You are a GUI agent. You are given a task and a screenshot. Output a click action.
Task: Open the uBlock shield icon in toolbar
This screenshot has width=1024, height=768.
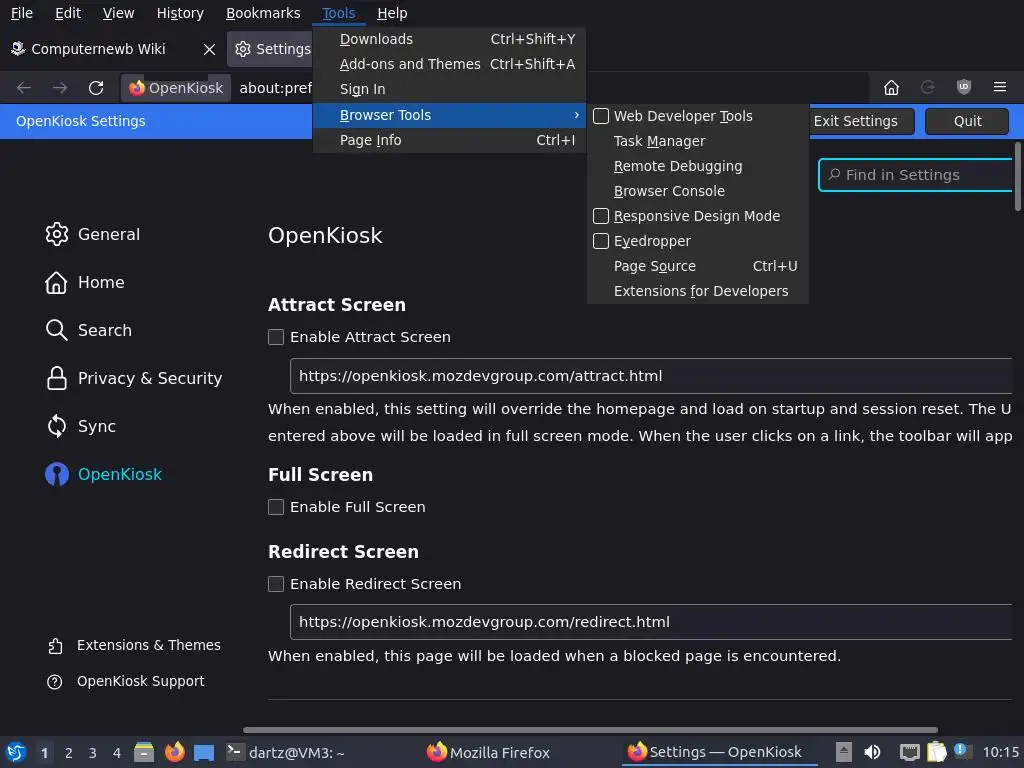[964, 87]
